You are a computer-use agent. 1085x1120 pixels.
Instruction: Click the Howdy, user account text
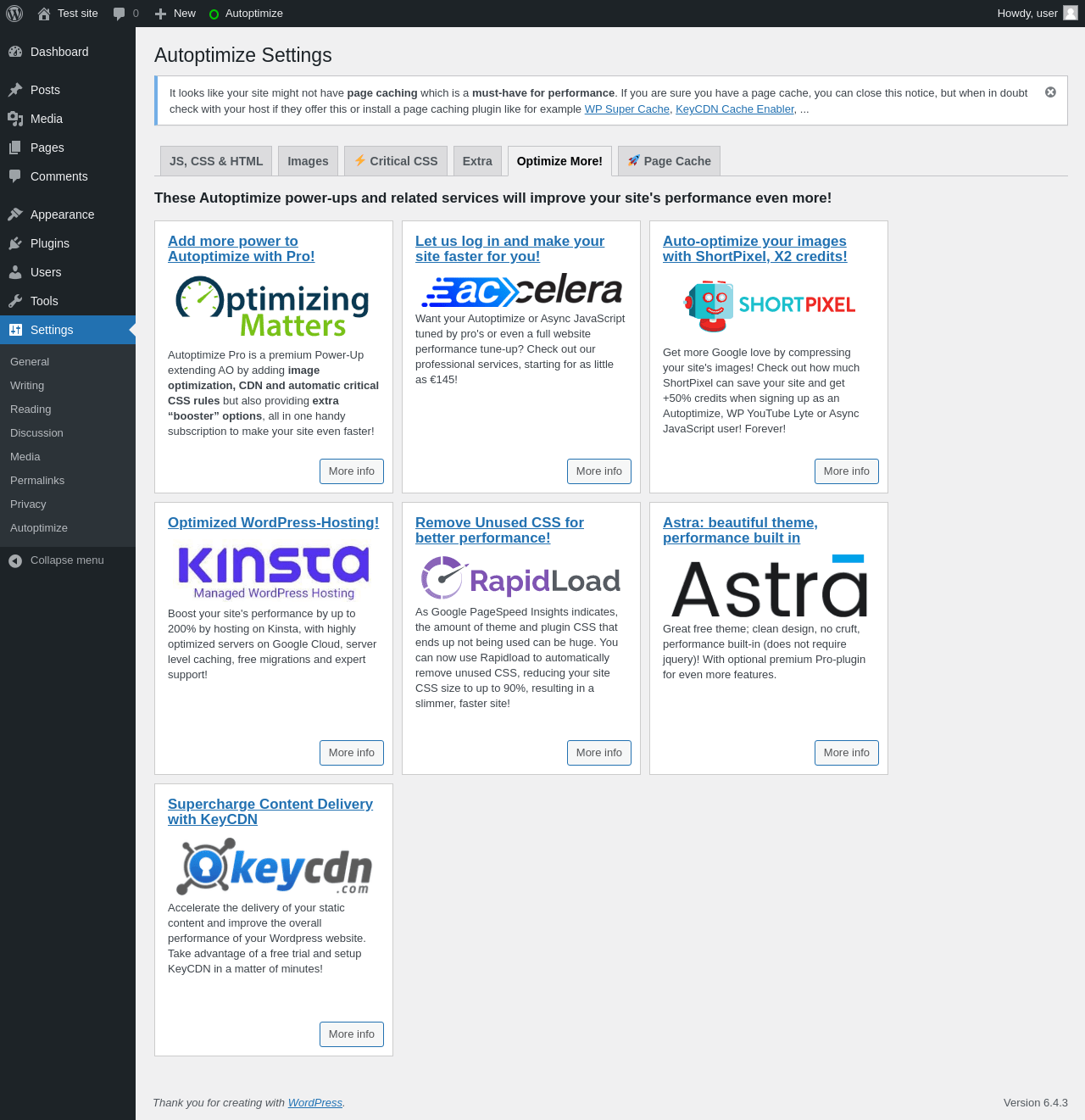click(1027, 14)
